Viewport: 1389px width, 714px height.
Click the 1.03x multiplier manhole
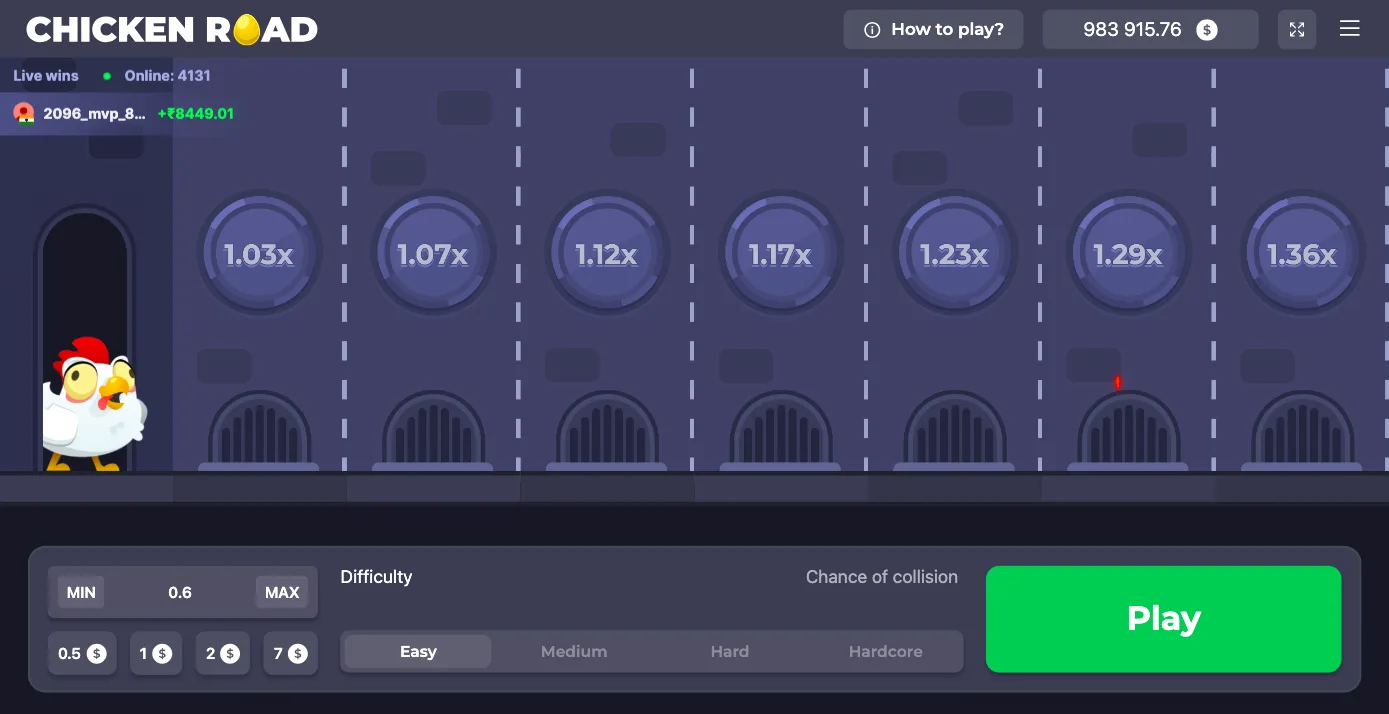[x=259, y=254]
